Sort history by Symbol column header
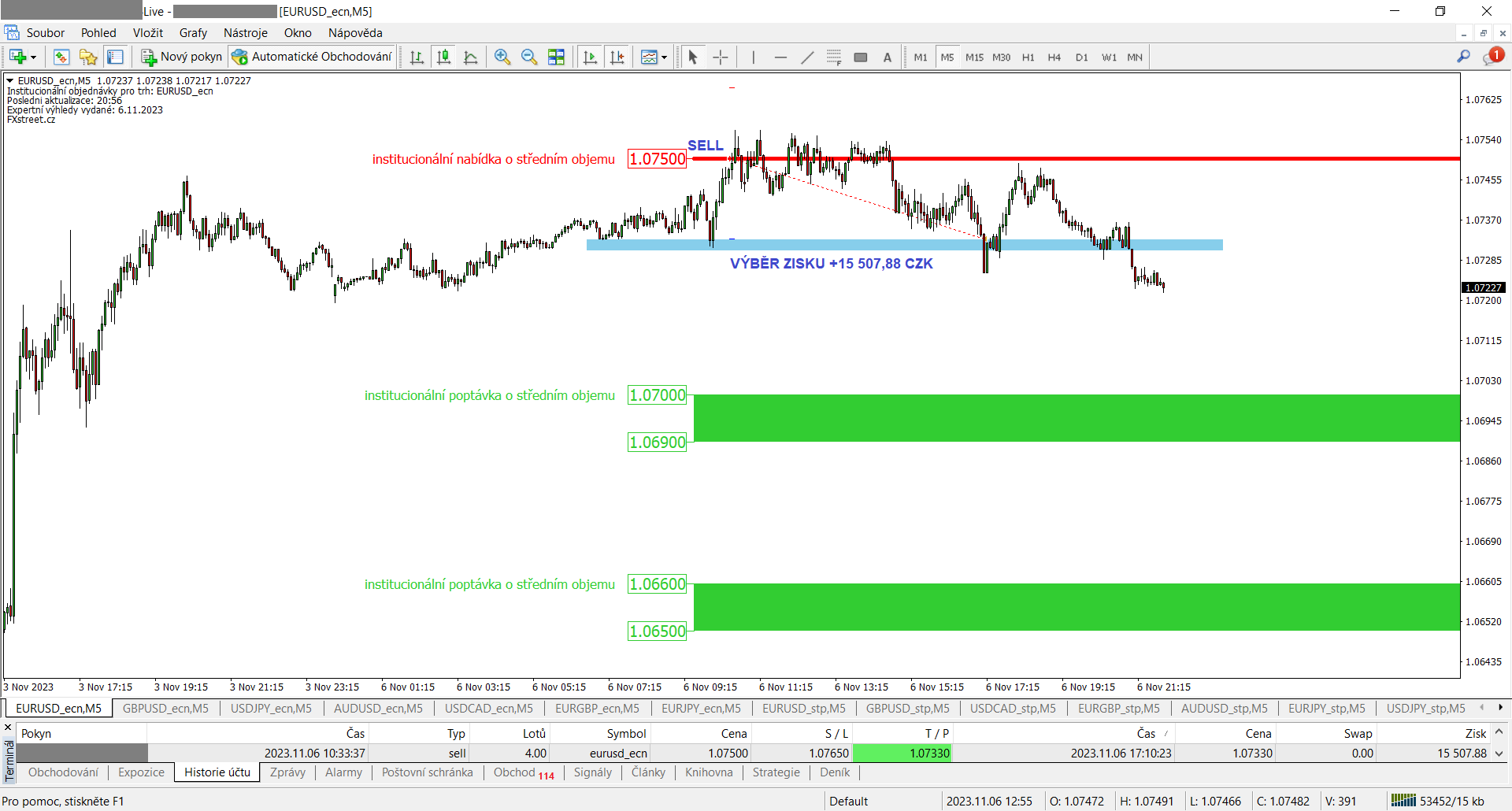 coord(600,733)
